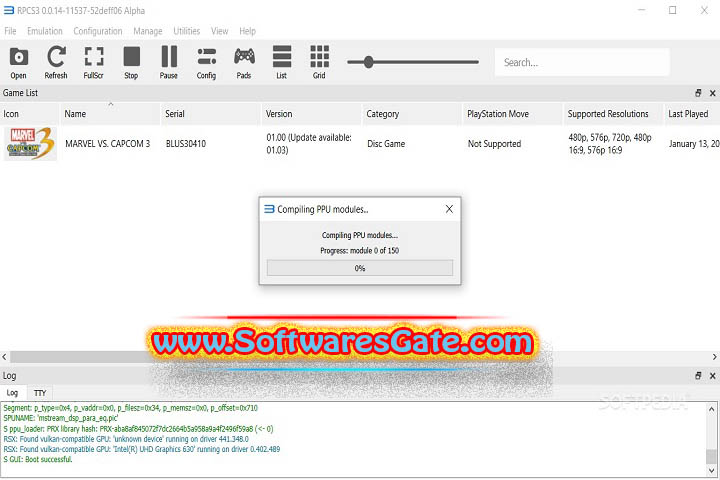Open the Pads controller settings
The height and width of the screenshot is (480, 720).
[x=244, y=62]
